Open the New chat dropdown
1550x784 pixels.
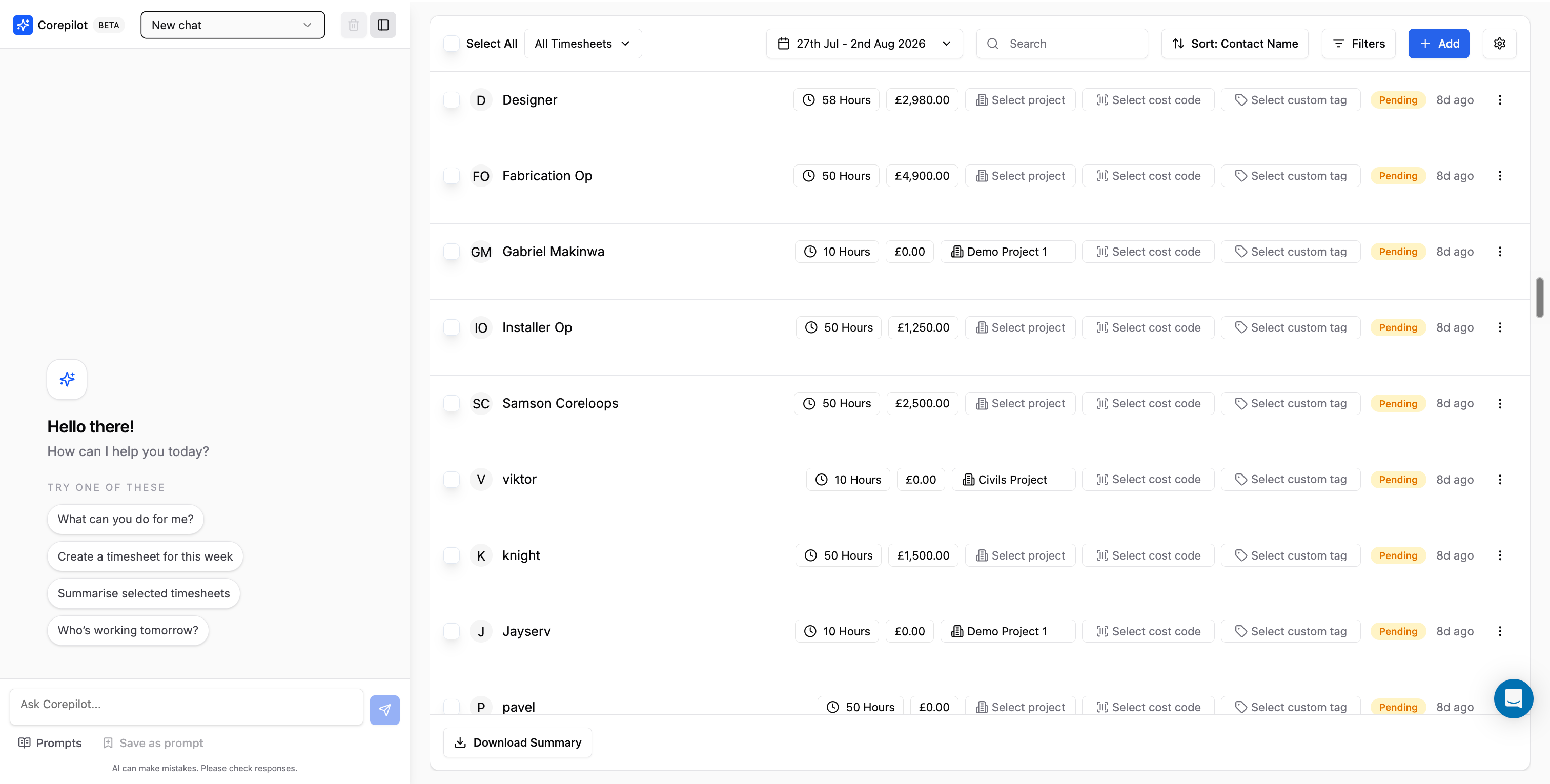[233, 25]
